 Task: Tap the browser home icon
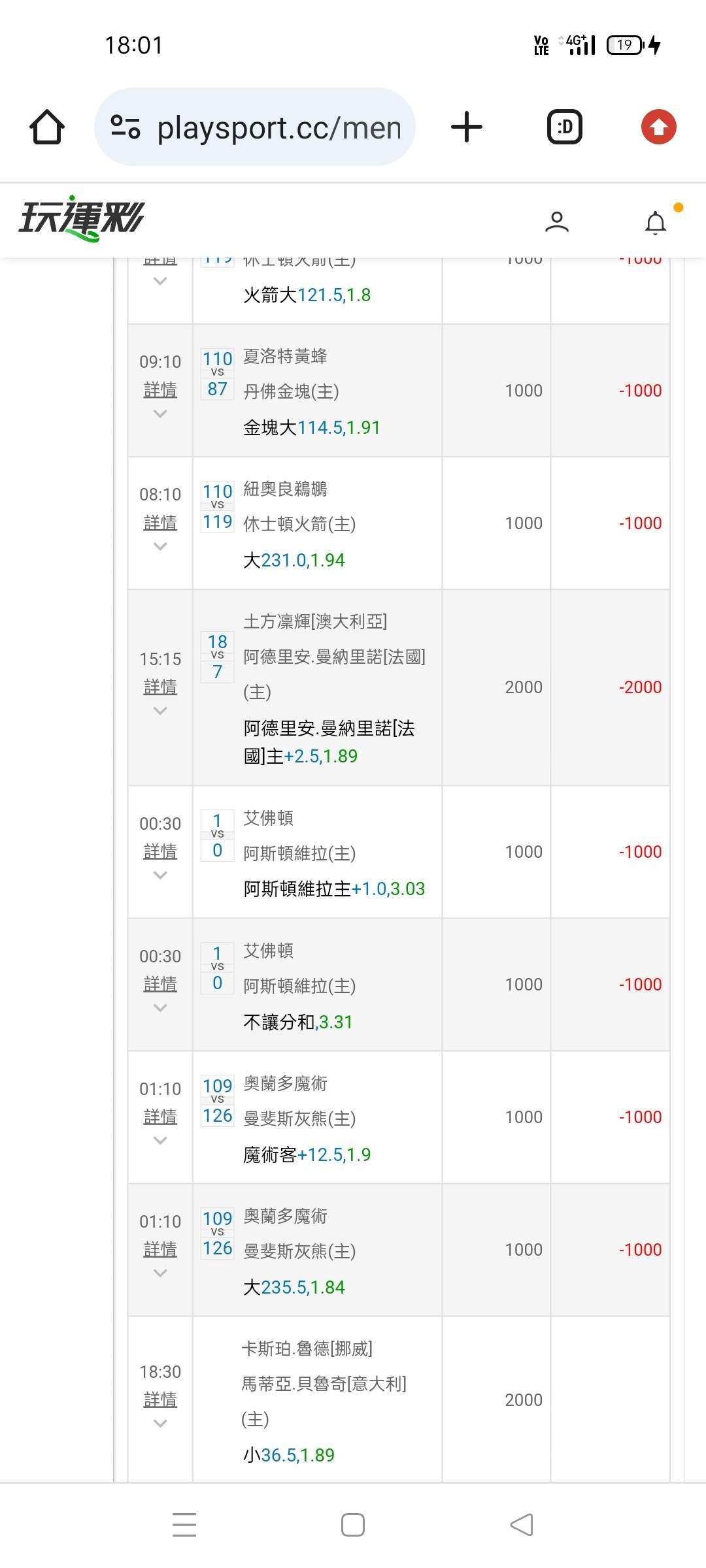tap(47, 127)
